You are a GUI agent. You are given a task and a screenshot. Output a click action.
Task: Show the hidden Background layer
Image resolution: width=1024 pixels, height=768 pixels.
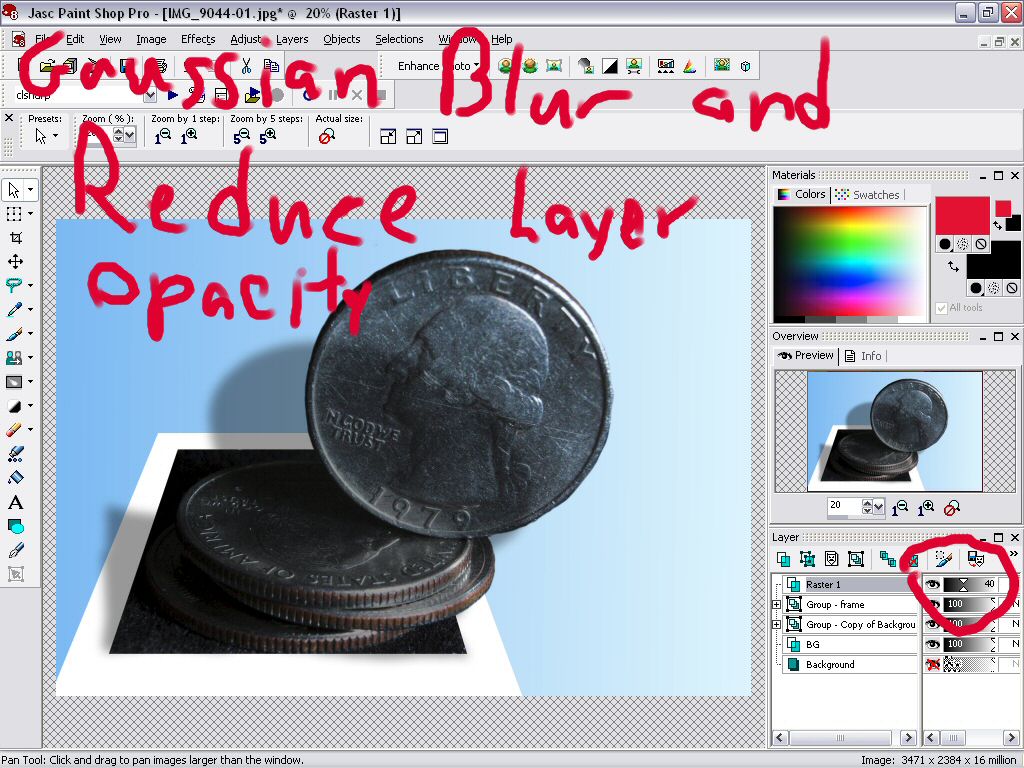[933, 664]
